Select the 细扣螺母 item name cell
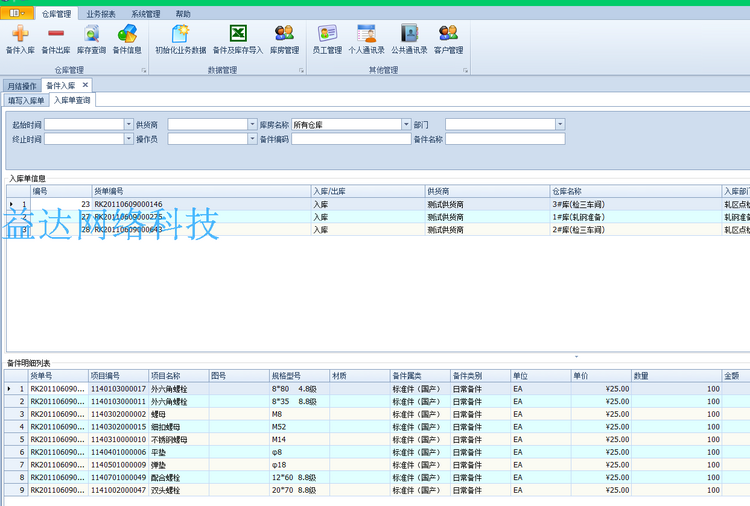 (178, 427)
